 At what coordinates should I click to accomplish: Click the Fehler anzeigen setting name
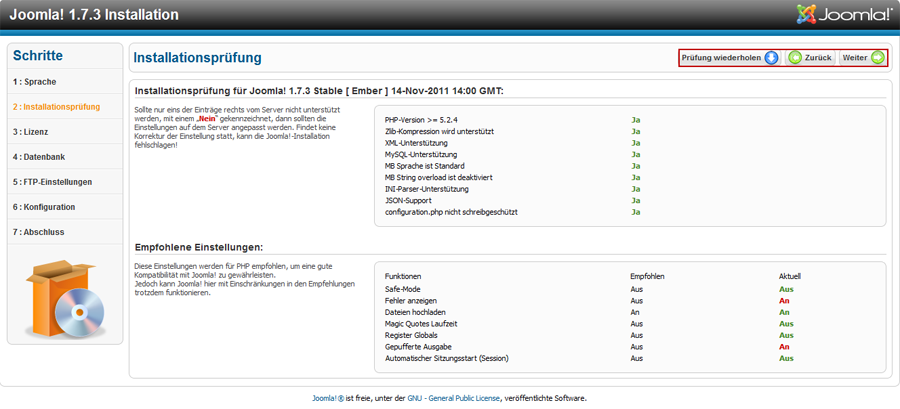[x=409, y=301]
